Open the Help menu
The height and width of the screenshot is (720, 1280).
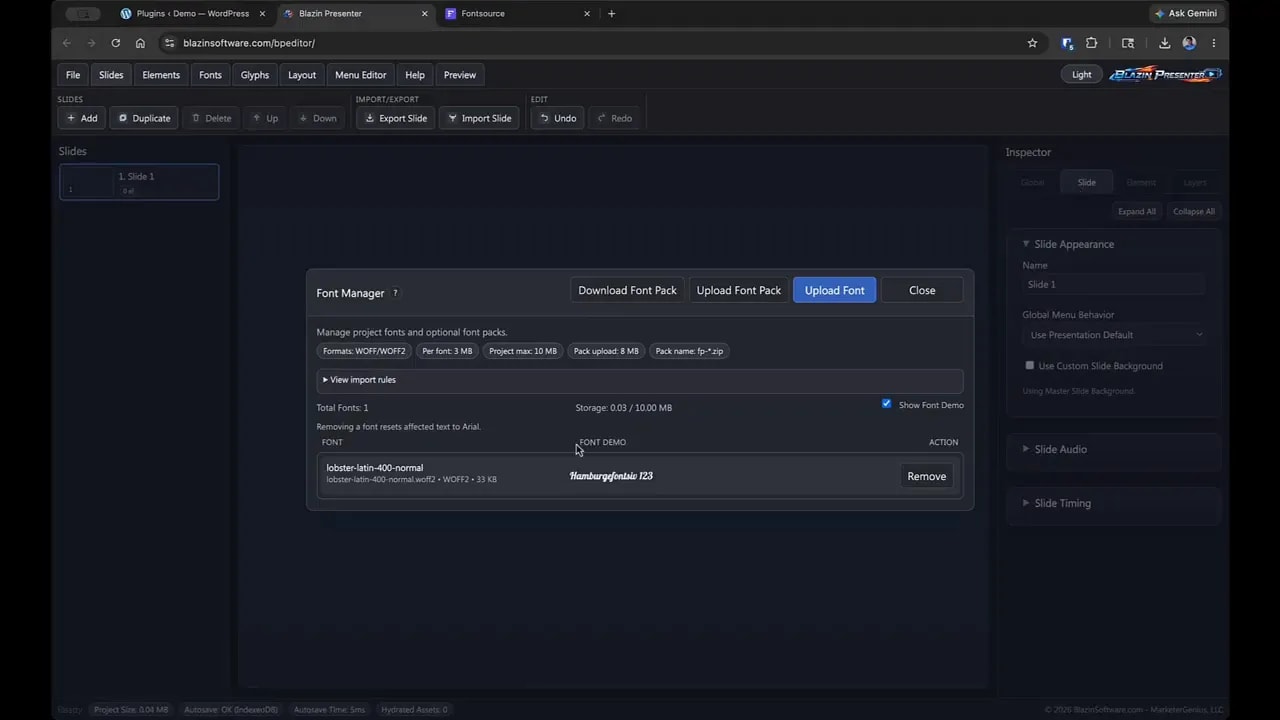coord(415,75)
